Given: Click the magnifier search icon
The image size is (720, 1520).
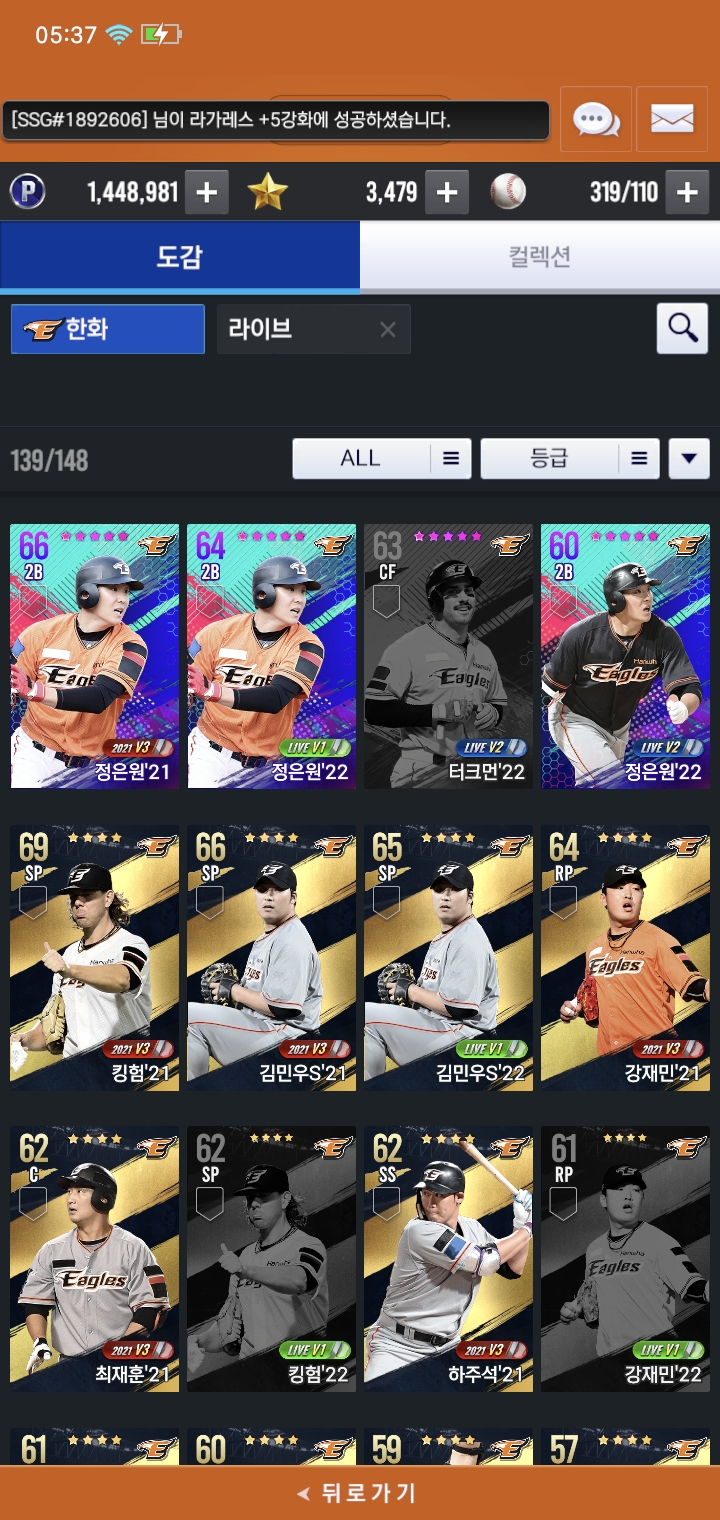Looking at the screenshot, I should click(x=682, y=328).
